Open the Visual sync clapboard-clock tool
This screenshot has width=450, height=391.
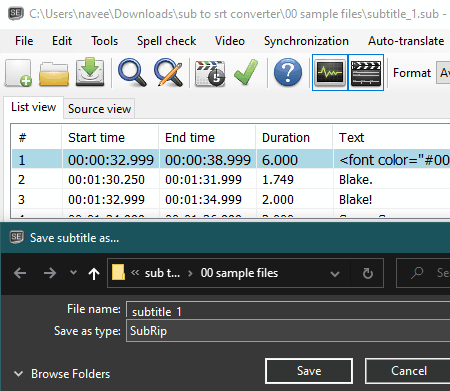pyautogui.click(x=210, y=73)
